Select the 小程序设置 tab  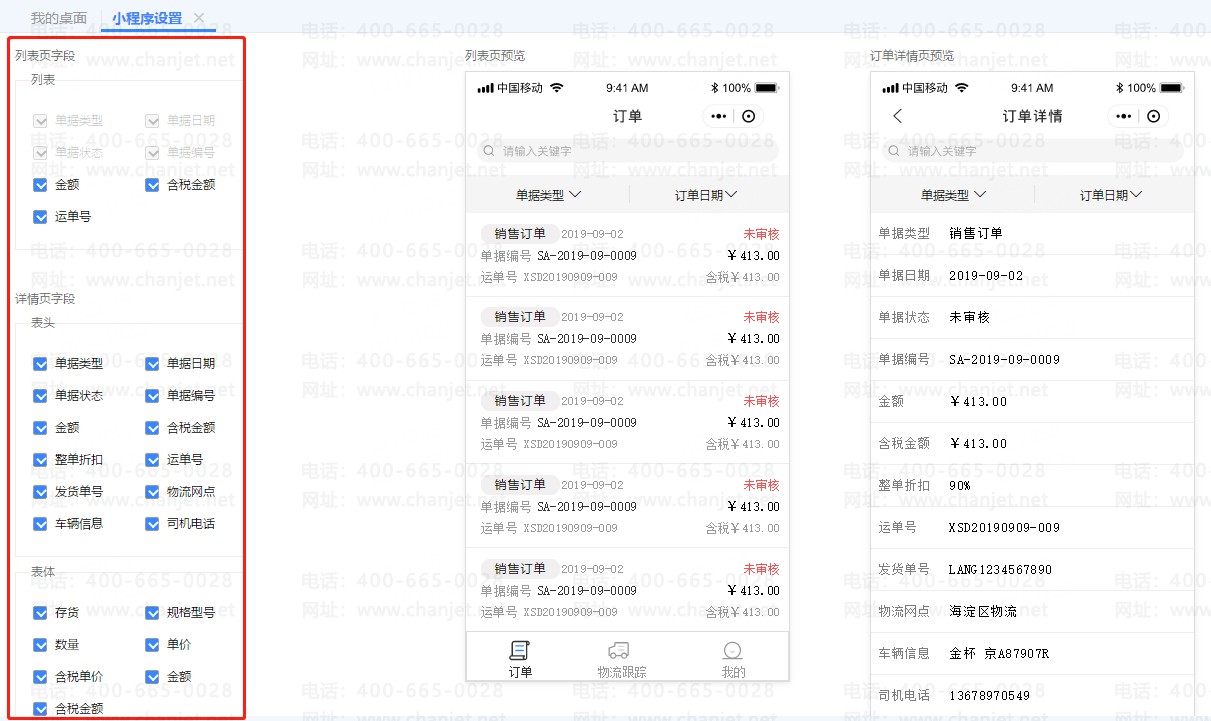[147, 18]
